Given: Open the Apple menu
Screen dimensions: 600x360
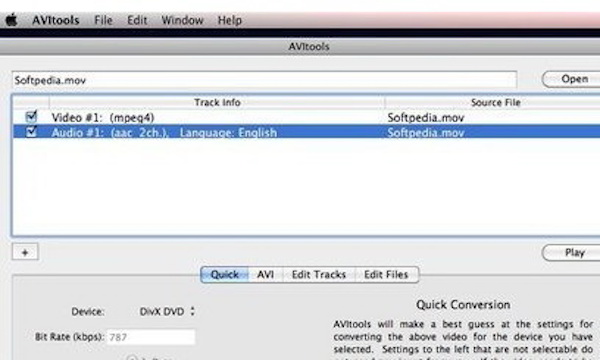Looking at the screenshot, I should point(11,20).
